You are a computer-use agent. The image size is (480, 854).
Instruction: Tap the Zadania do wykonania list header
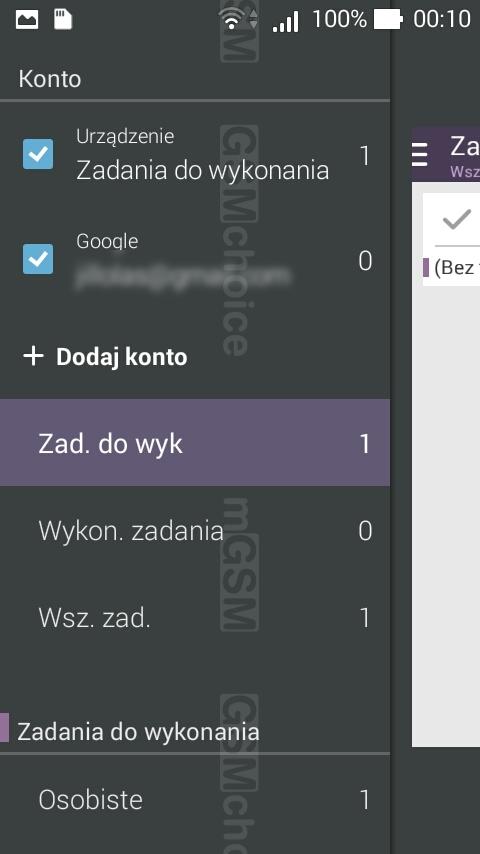click(x=138, y=731)
